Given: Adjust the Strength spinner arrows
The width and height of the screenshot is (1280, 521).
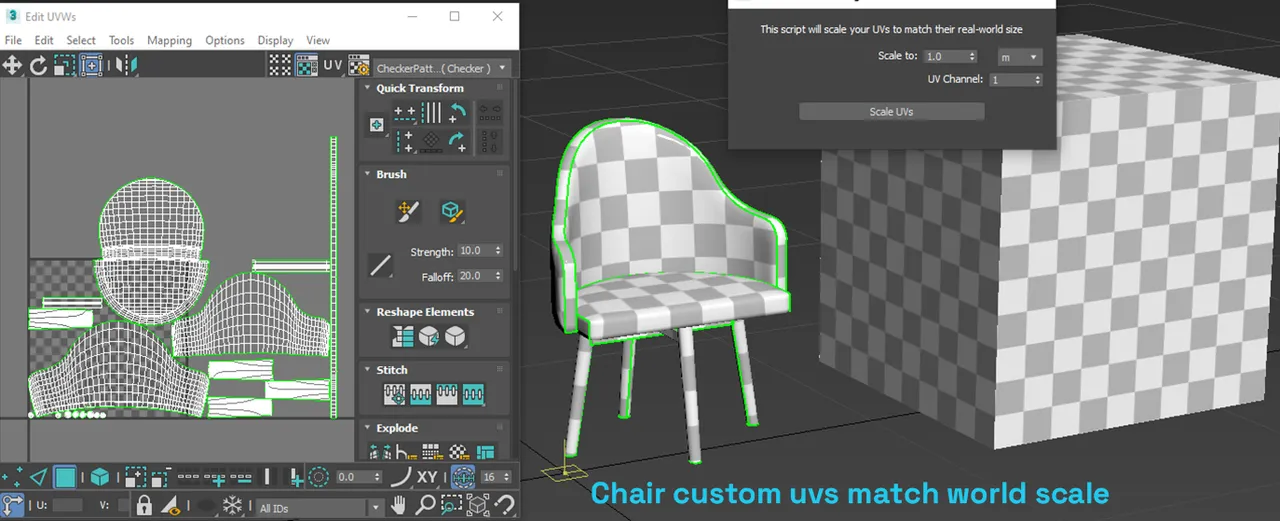Looking at the screenshot, I should [x=498, y=251].
